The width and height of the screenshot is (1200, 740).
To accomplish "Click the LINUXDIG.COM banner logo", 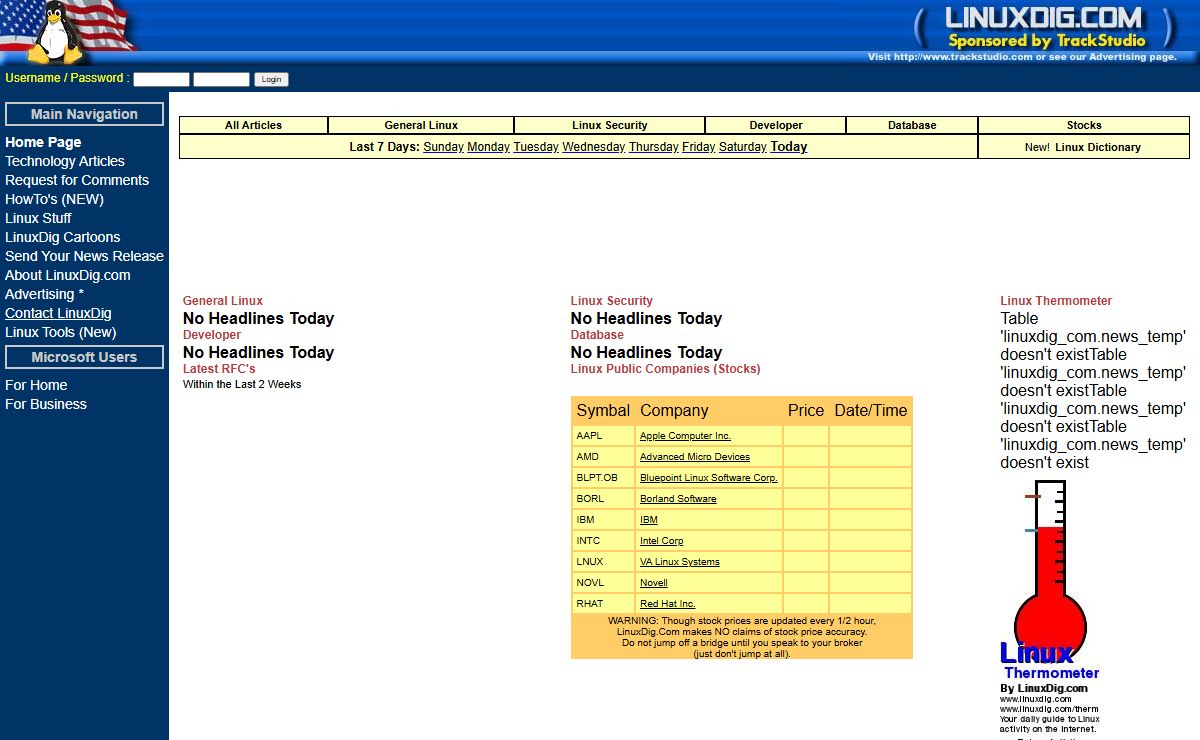I will click(x=1043, y=18).
